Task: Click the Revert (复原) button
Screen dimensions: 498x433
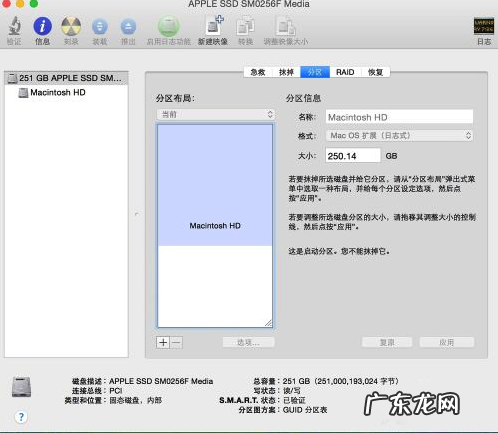Action: click(387, 342)
